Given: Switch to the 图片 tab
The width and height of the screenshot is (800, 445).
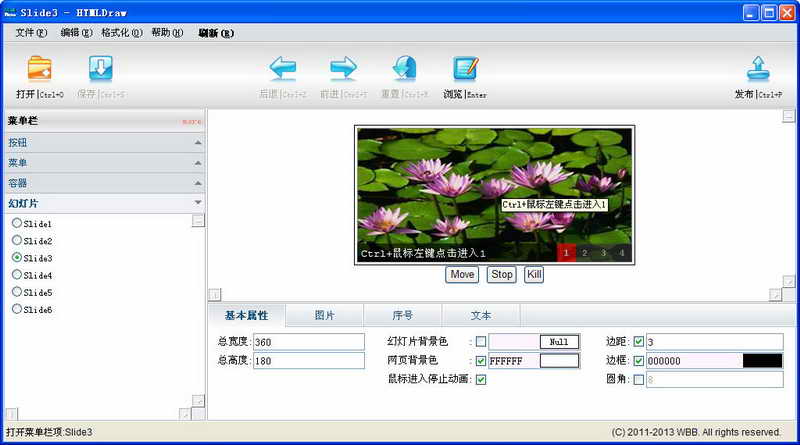Looking at the screenshot, I should click(325, 315).
